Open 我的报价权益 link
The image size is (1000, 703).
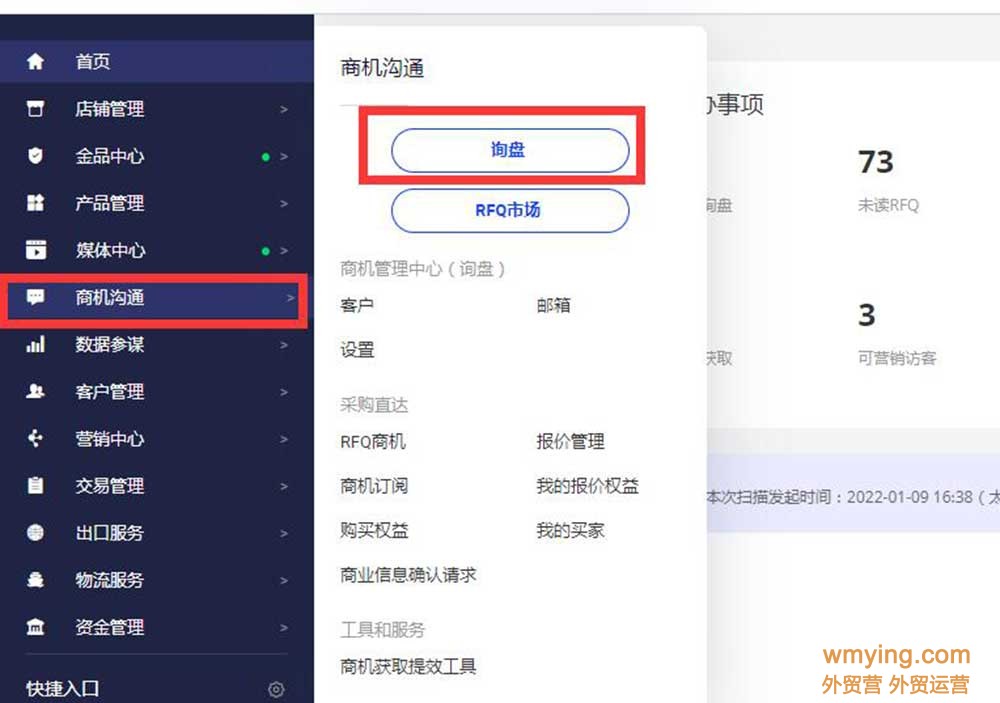(x=587, y=486)
